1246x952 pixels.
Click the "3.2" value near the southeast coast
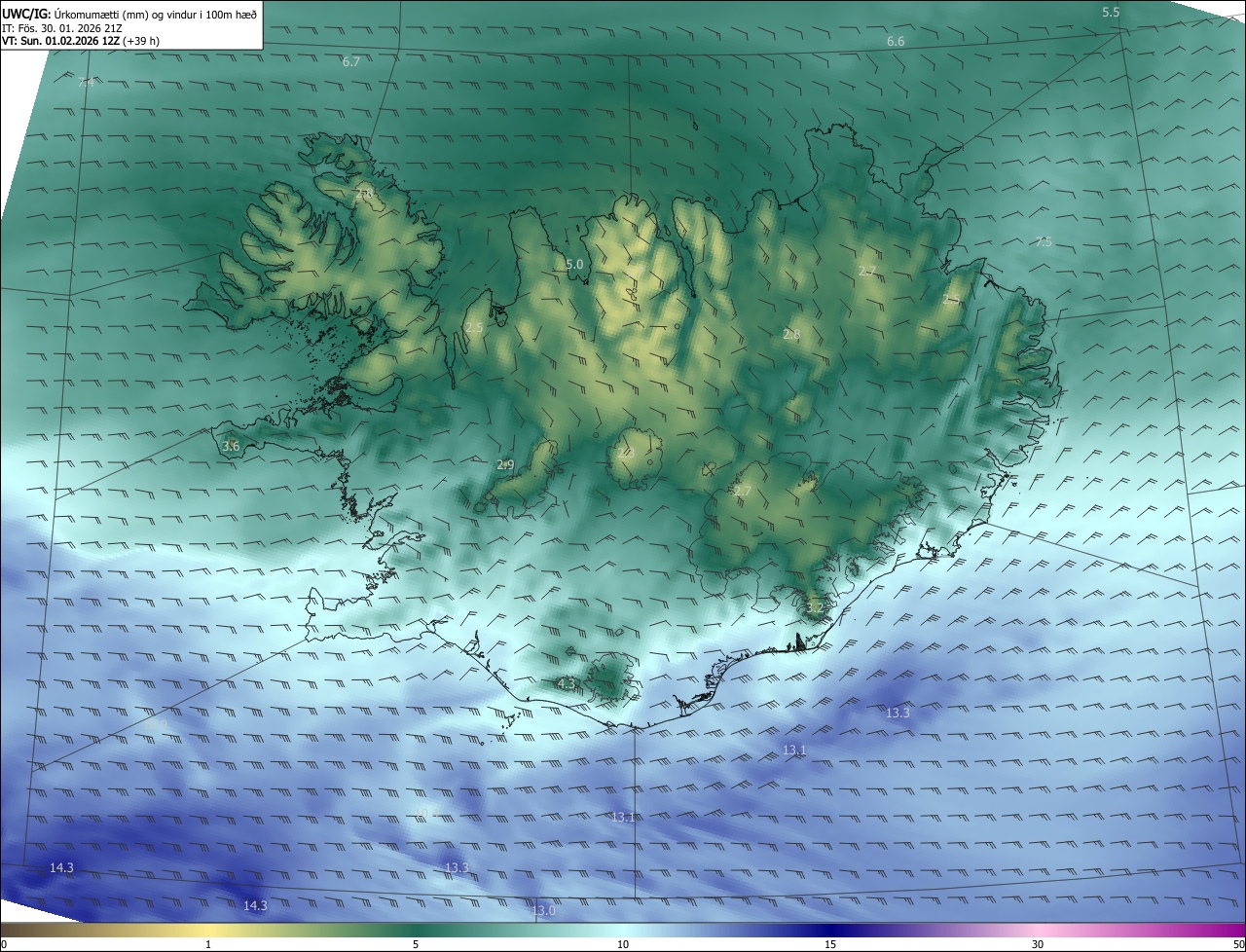pyautogui.click(x=815, y=607)
